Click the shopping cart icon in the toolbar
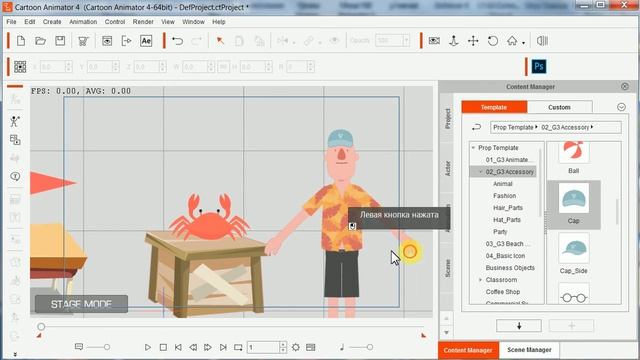 point(83,41)
